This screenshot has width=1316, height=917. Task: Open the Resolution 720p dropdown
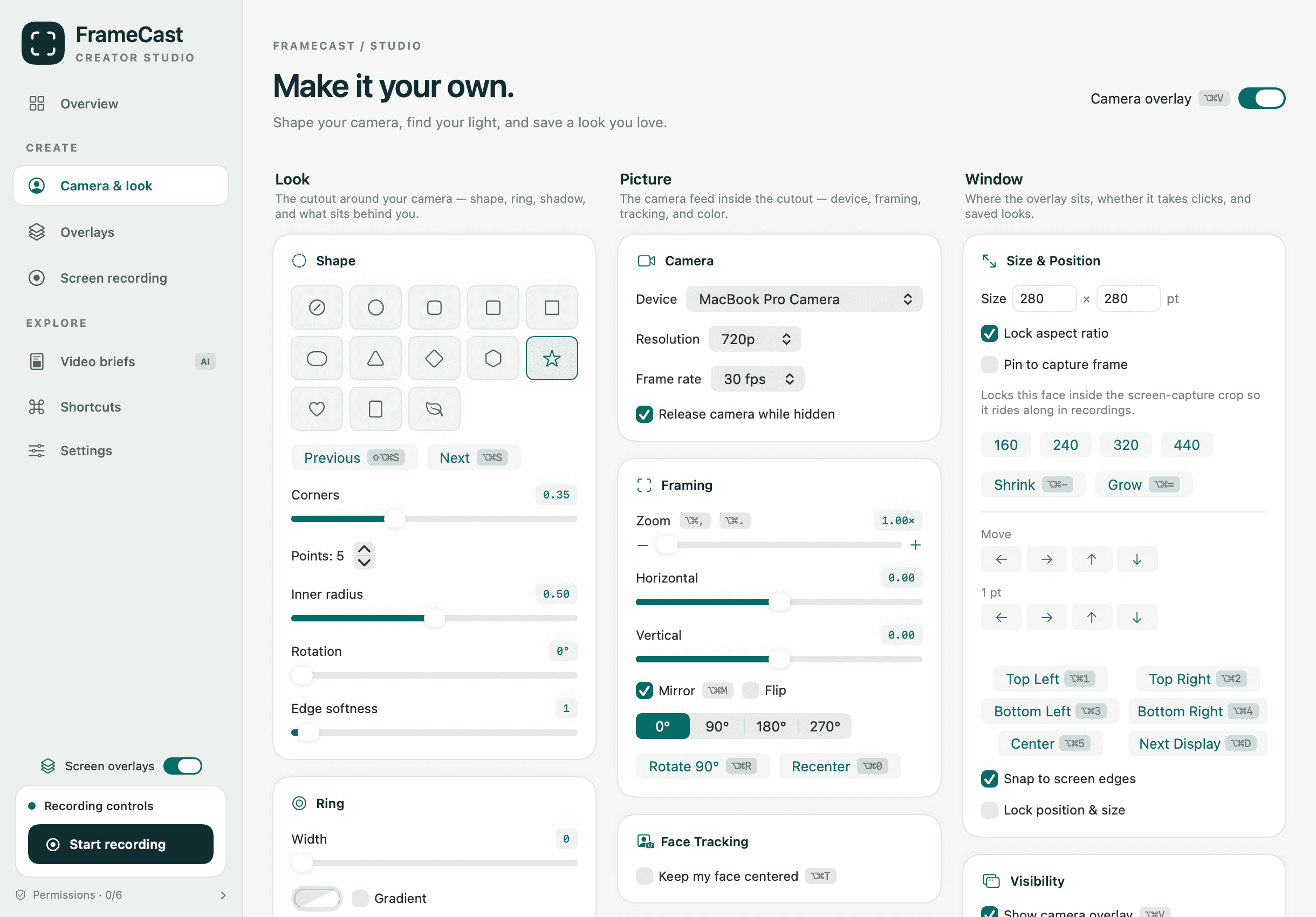click(x=755, y=339)
